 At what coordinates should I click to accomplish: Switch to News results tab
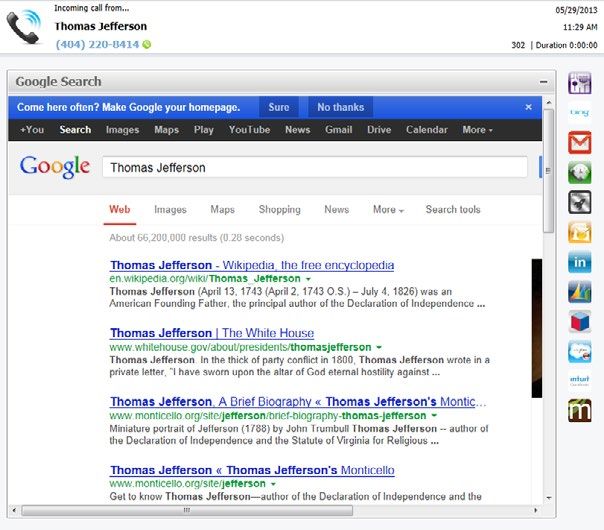pyautogui.click(x=337, y=210)
